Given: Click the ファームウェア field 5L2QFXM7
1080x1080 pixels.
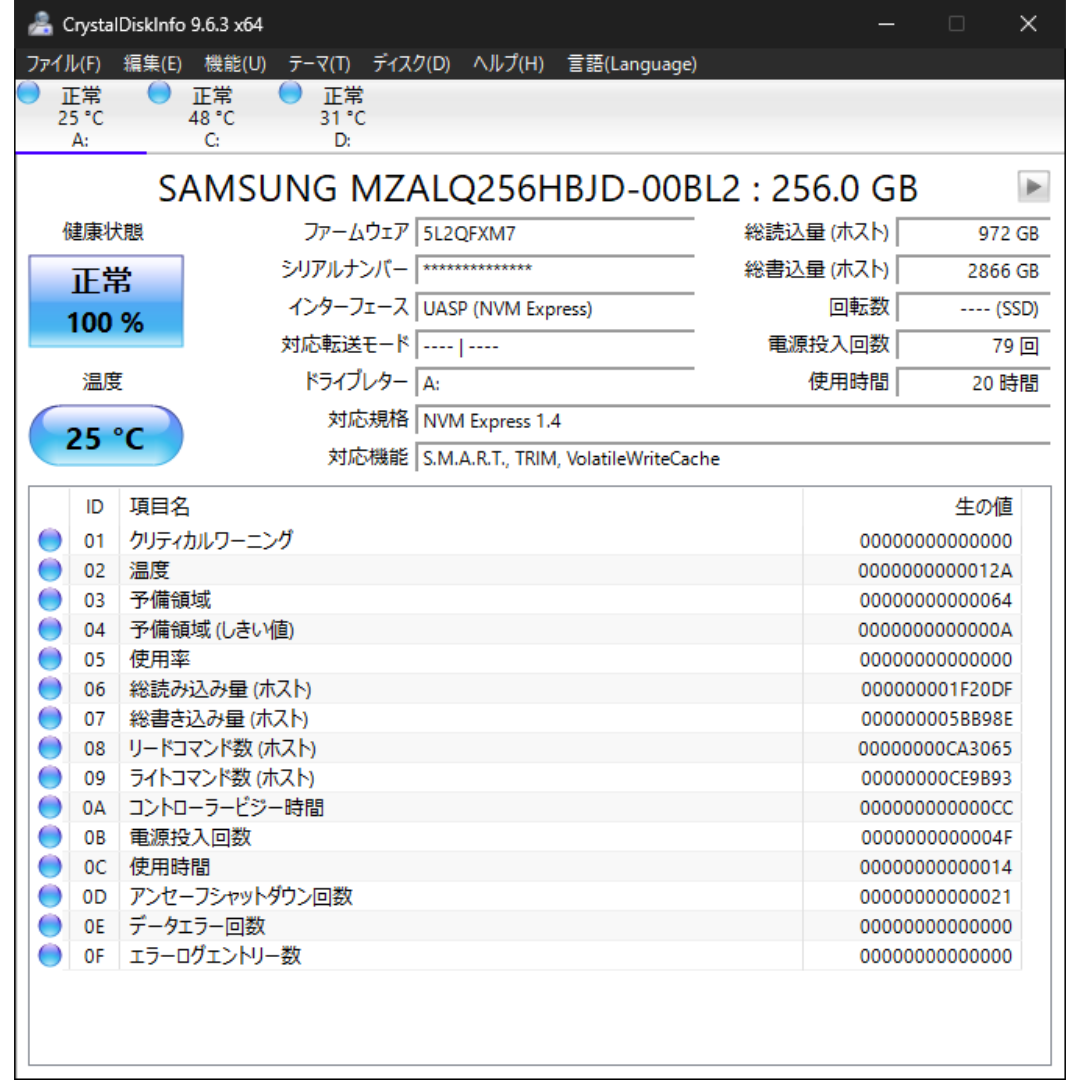Looking at the screenshot, I should [555, 233].
